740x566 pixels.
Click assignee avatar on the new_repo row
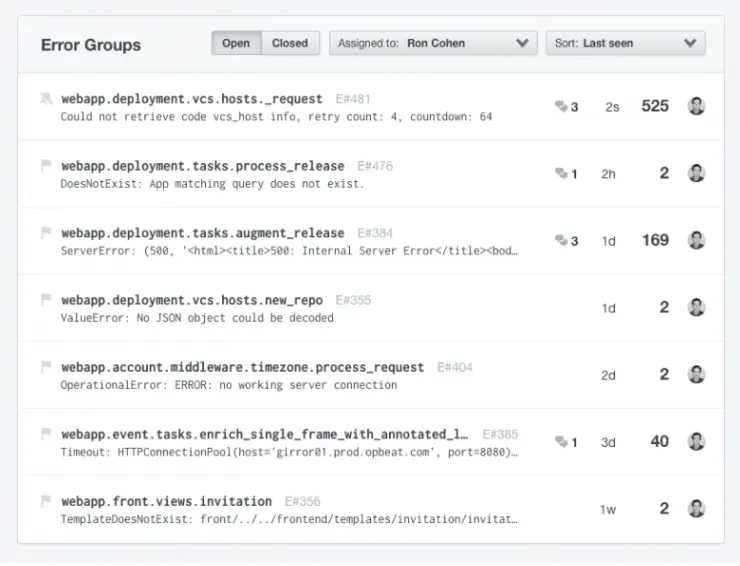click(697, 307)
